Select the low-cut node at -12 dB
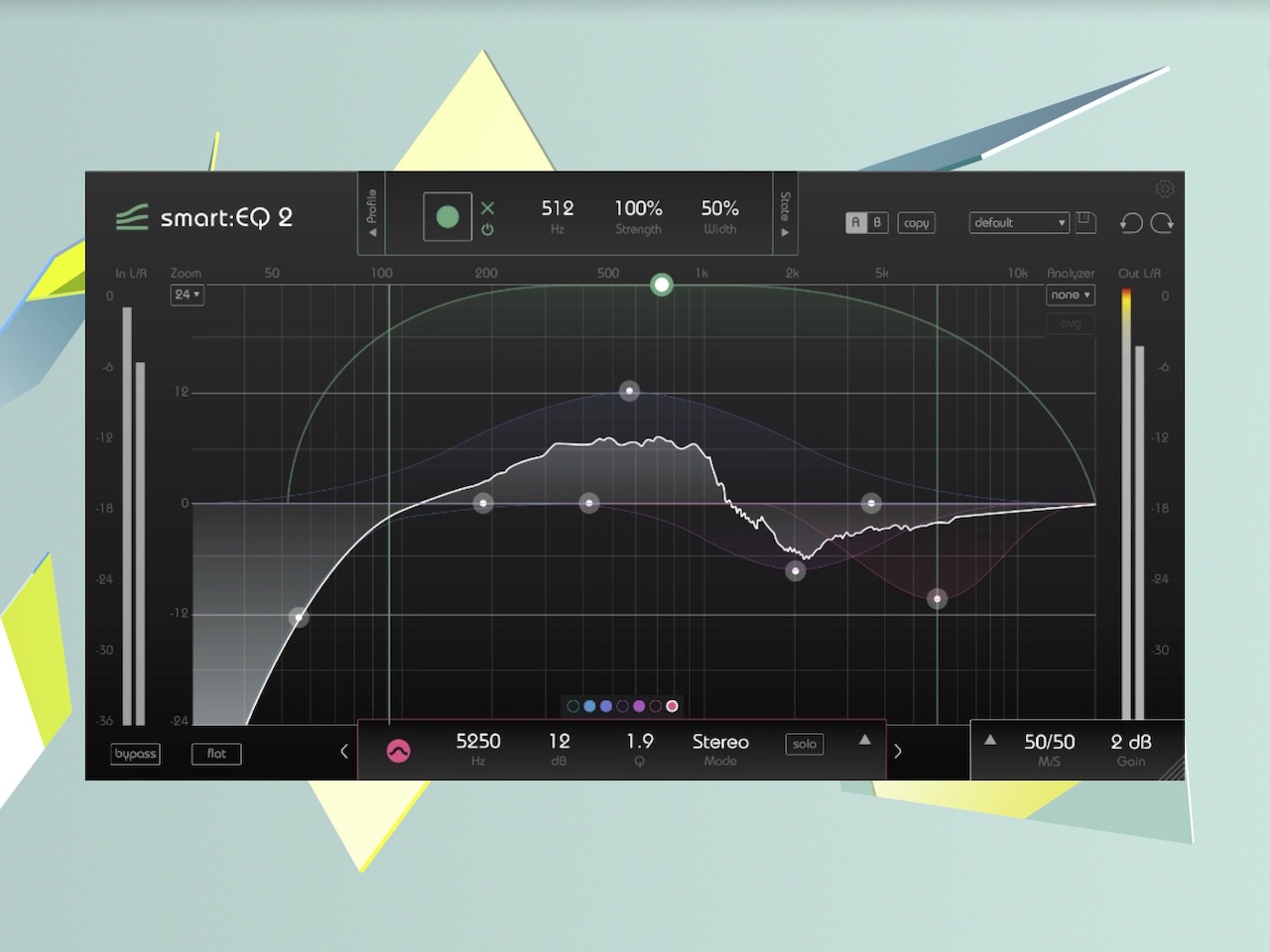The width and height of the screenshot is (1270, 952). tap(299, 618)
